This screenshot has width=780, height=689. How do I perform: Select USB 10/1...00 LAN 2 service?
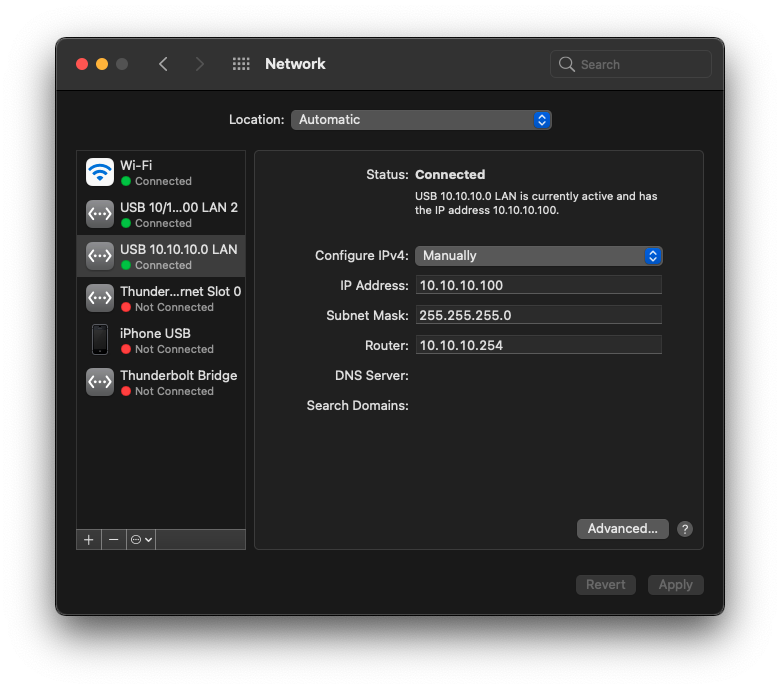(x=161, y=214)
